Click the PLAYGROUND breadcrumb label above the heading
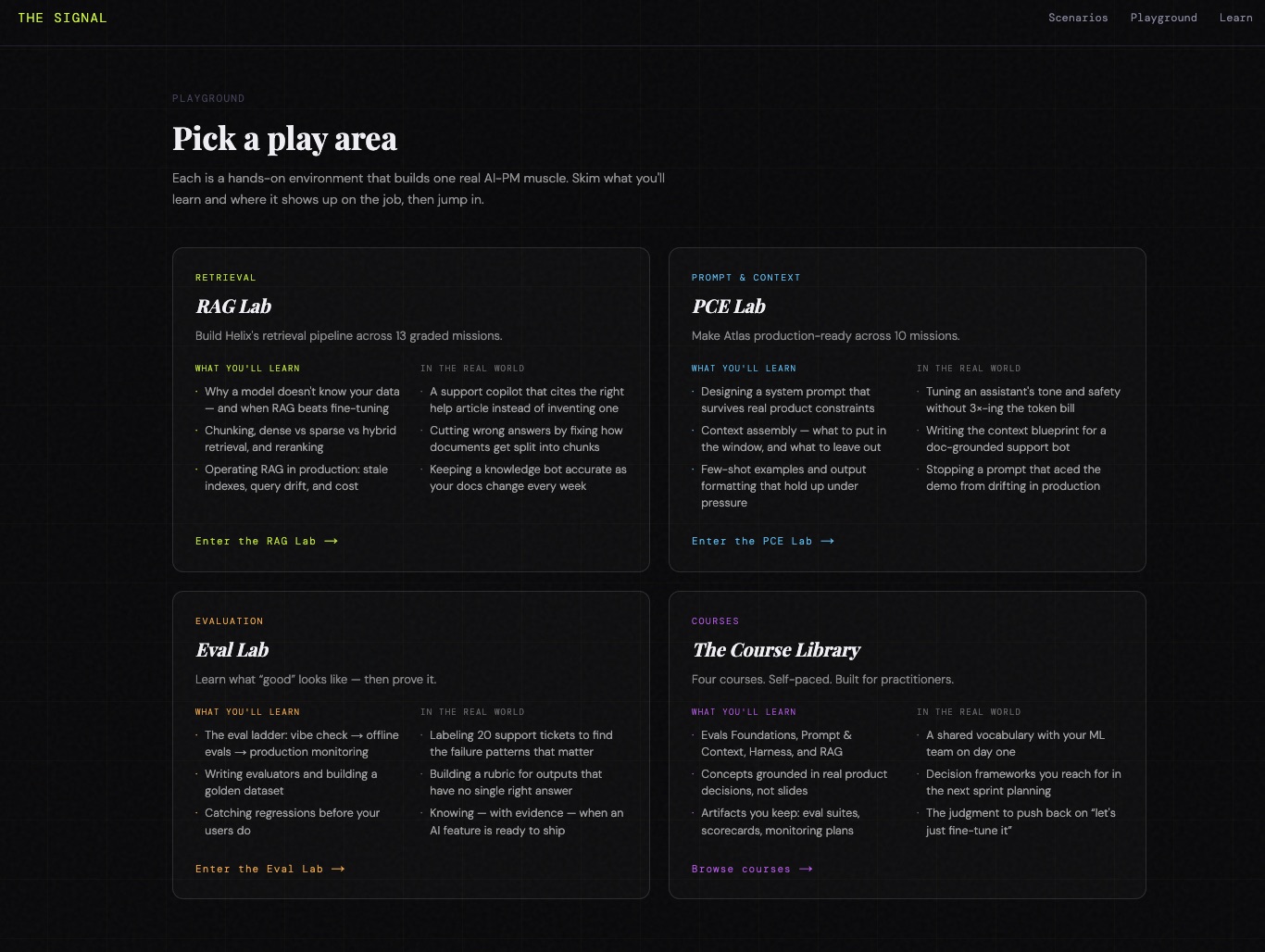The height and width of the screenshot is (952, 1265). click(x=208, y=98)
